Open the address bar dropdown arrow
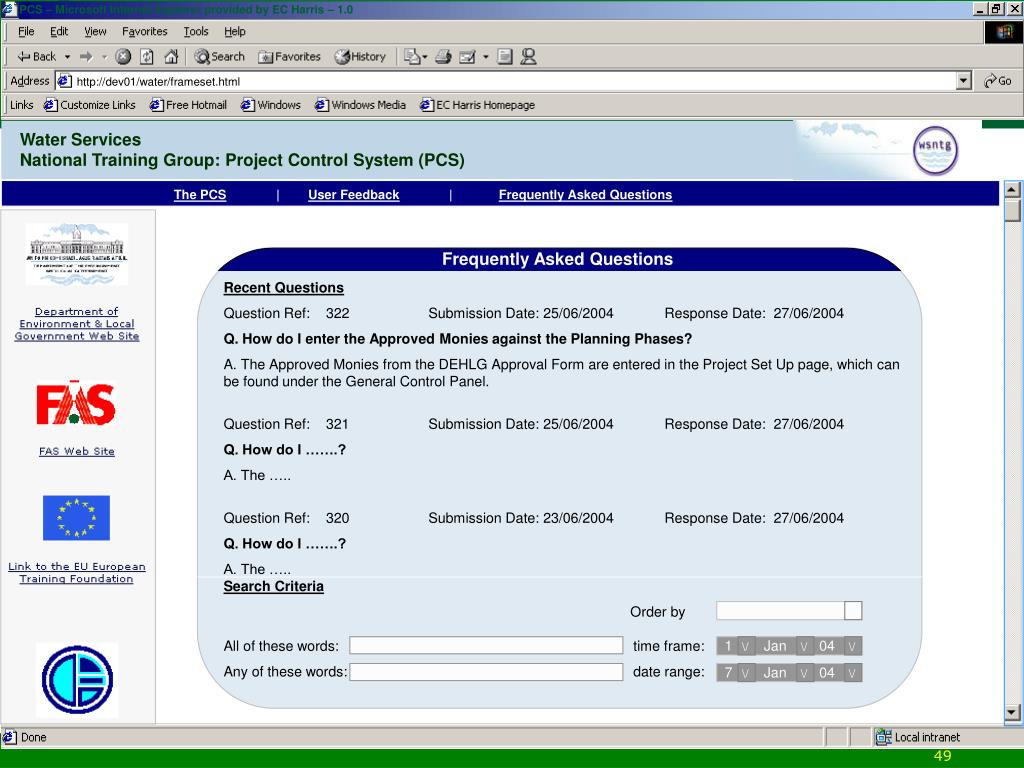 964,81
